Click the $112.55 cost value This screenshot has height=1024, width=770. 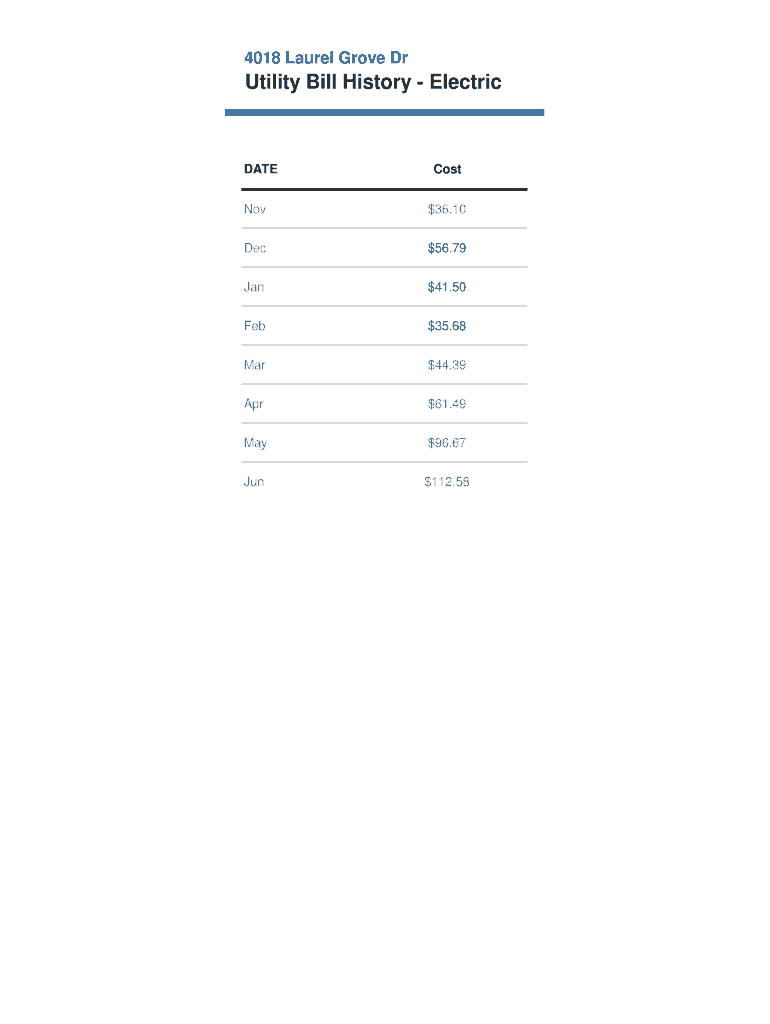pyautogui.click(x=447, y=482)
